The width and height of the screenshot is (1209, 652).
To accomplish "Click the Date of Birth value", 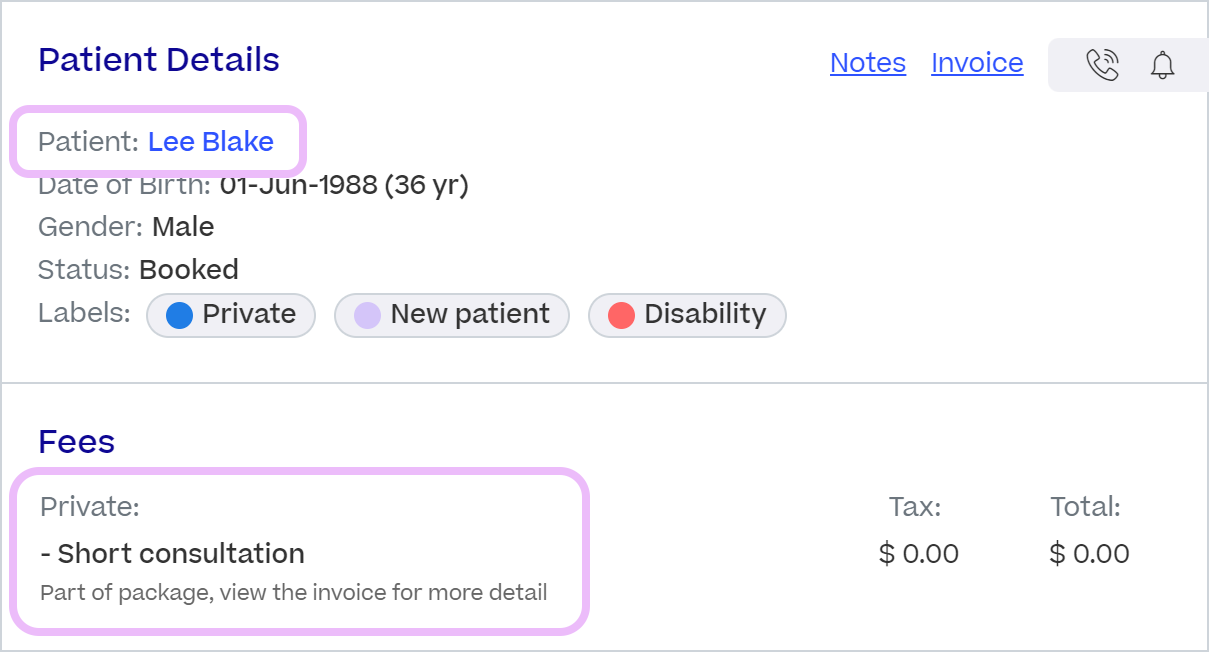I will tap(344, 185).
